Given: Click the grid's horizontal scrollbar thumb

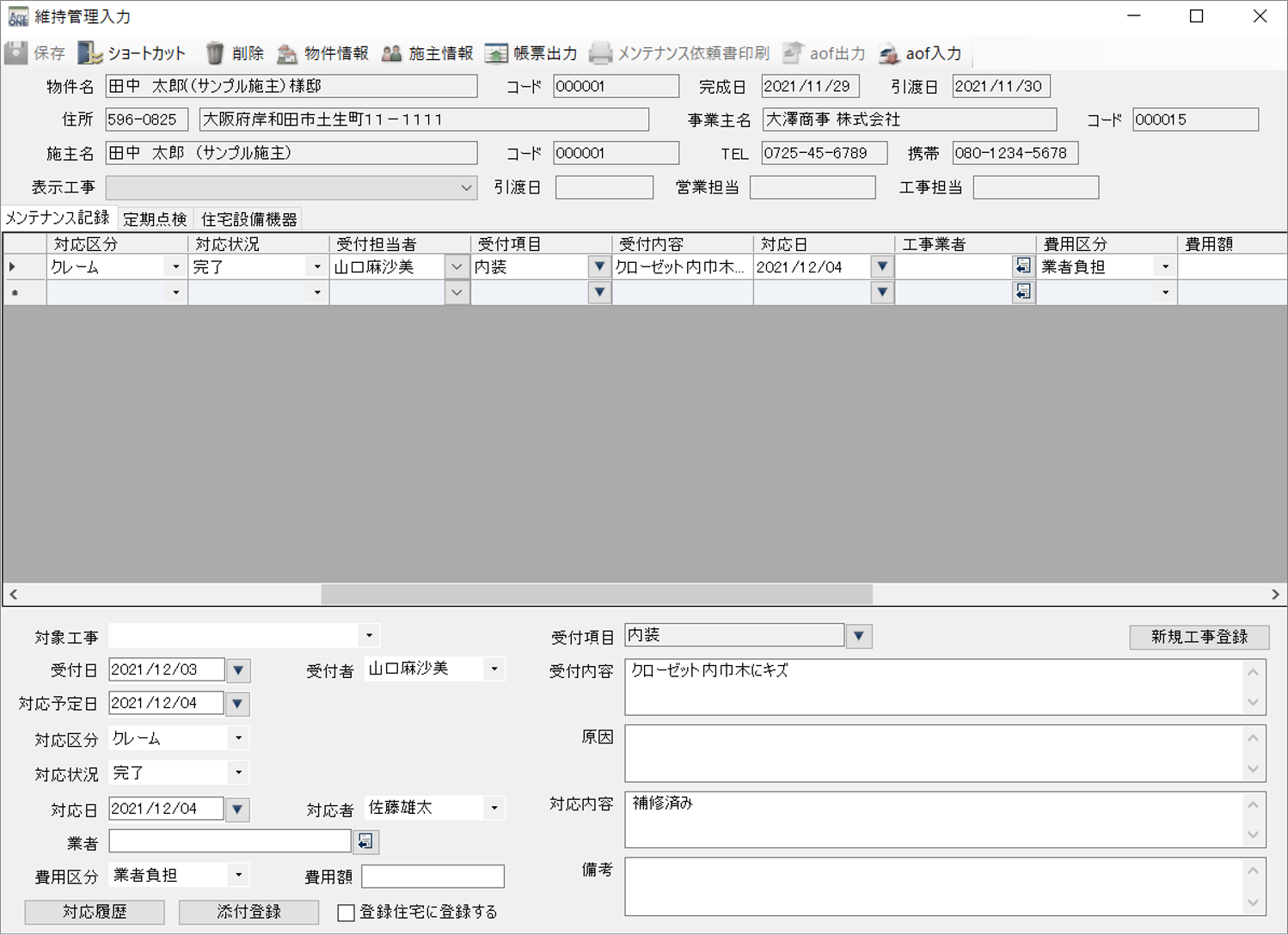Looking at the screenshot, I should pyautogui.click(x=597, y=594).
